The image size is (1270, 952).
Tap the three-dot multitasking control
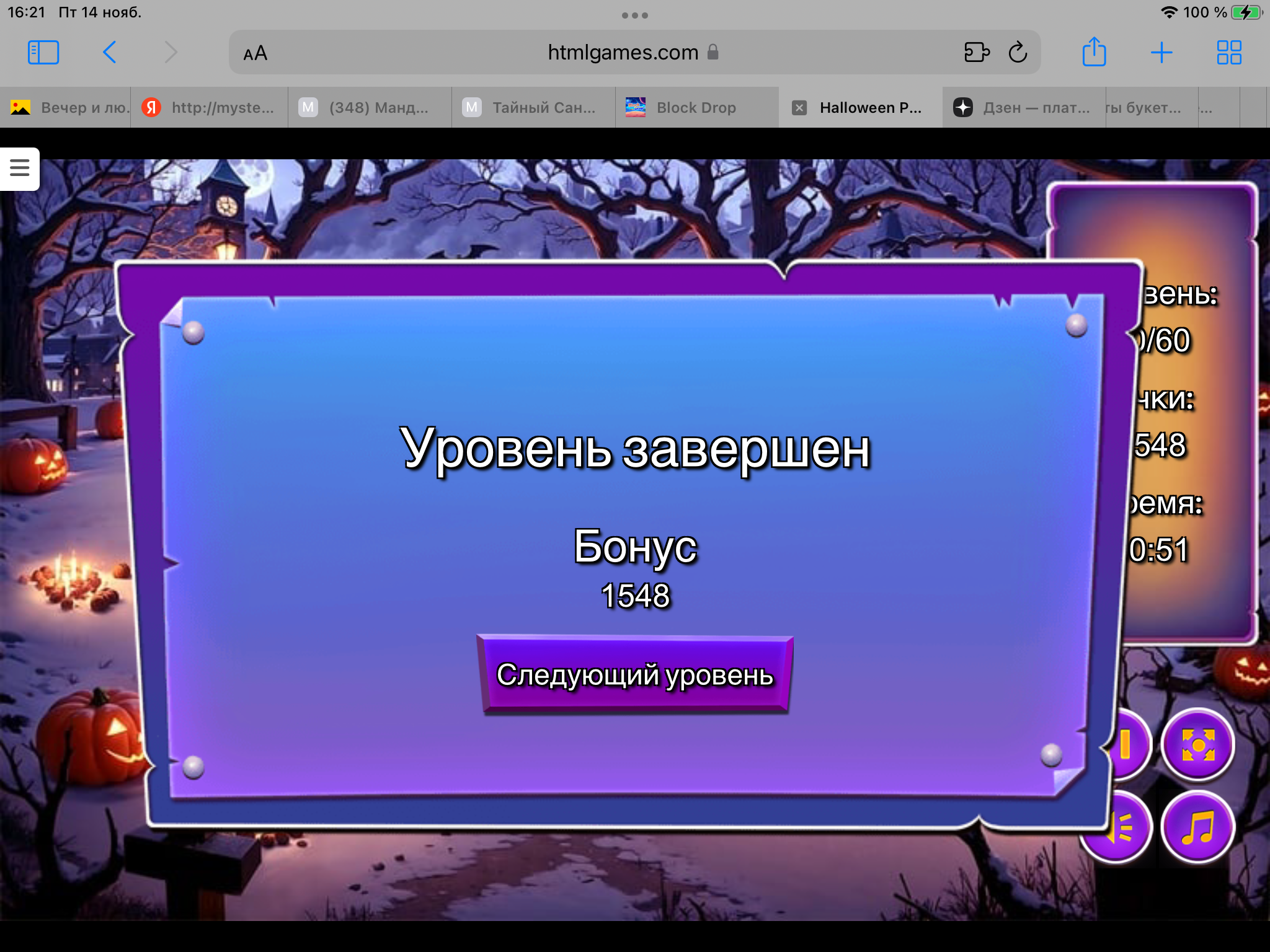click(634, 15)
